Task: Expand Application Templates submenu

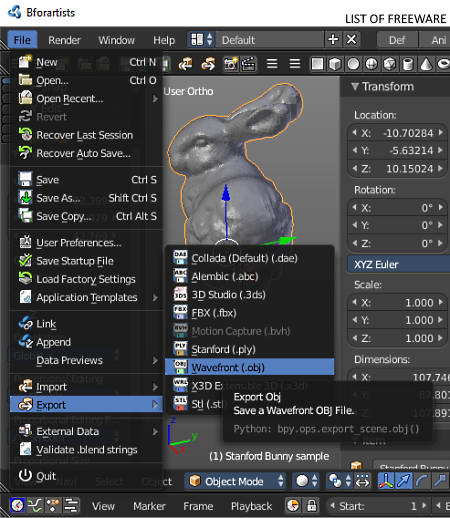Action: [x=87, y=297]
